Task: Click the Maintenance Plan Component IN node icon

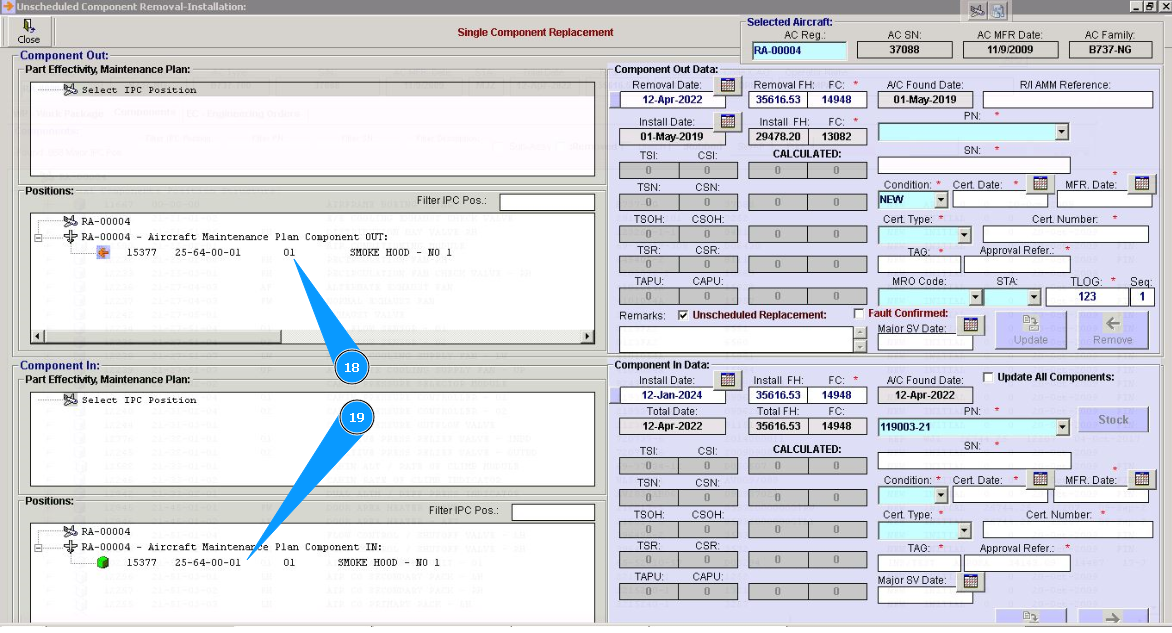Action: pos(70,547)
